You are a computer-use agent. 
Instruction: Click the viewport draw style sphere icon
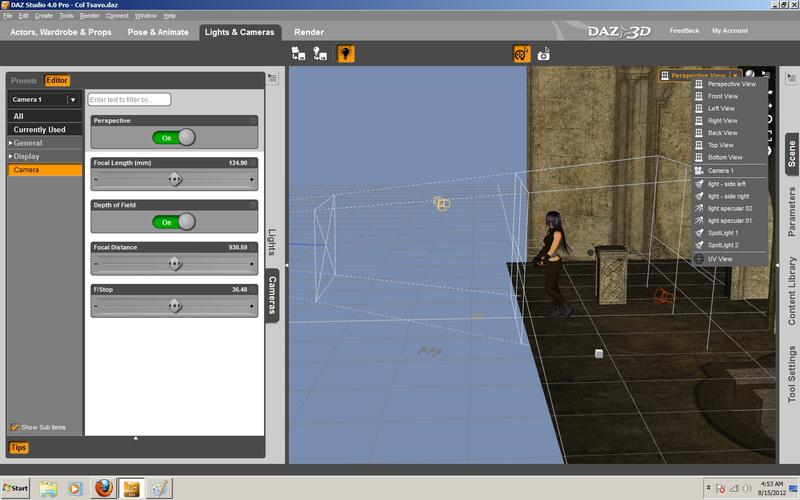pyautogui.click(x=750, y=74)
